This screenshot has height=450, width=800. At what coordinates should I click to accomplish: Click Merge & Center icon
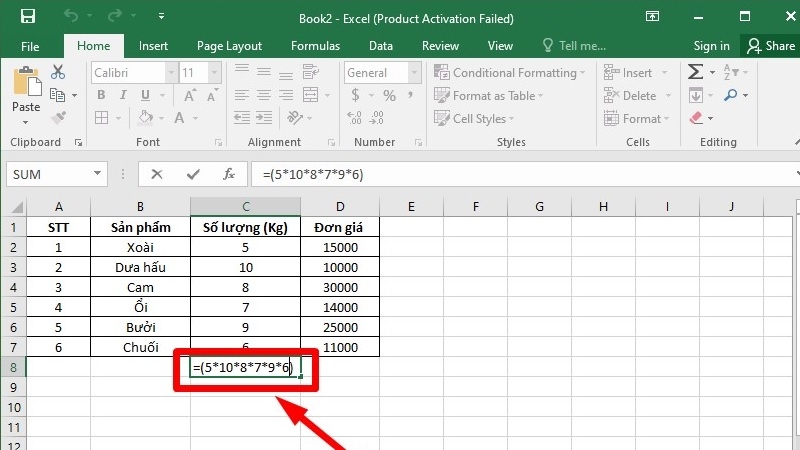[x=310, y=95]
